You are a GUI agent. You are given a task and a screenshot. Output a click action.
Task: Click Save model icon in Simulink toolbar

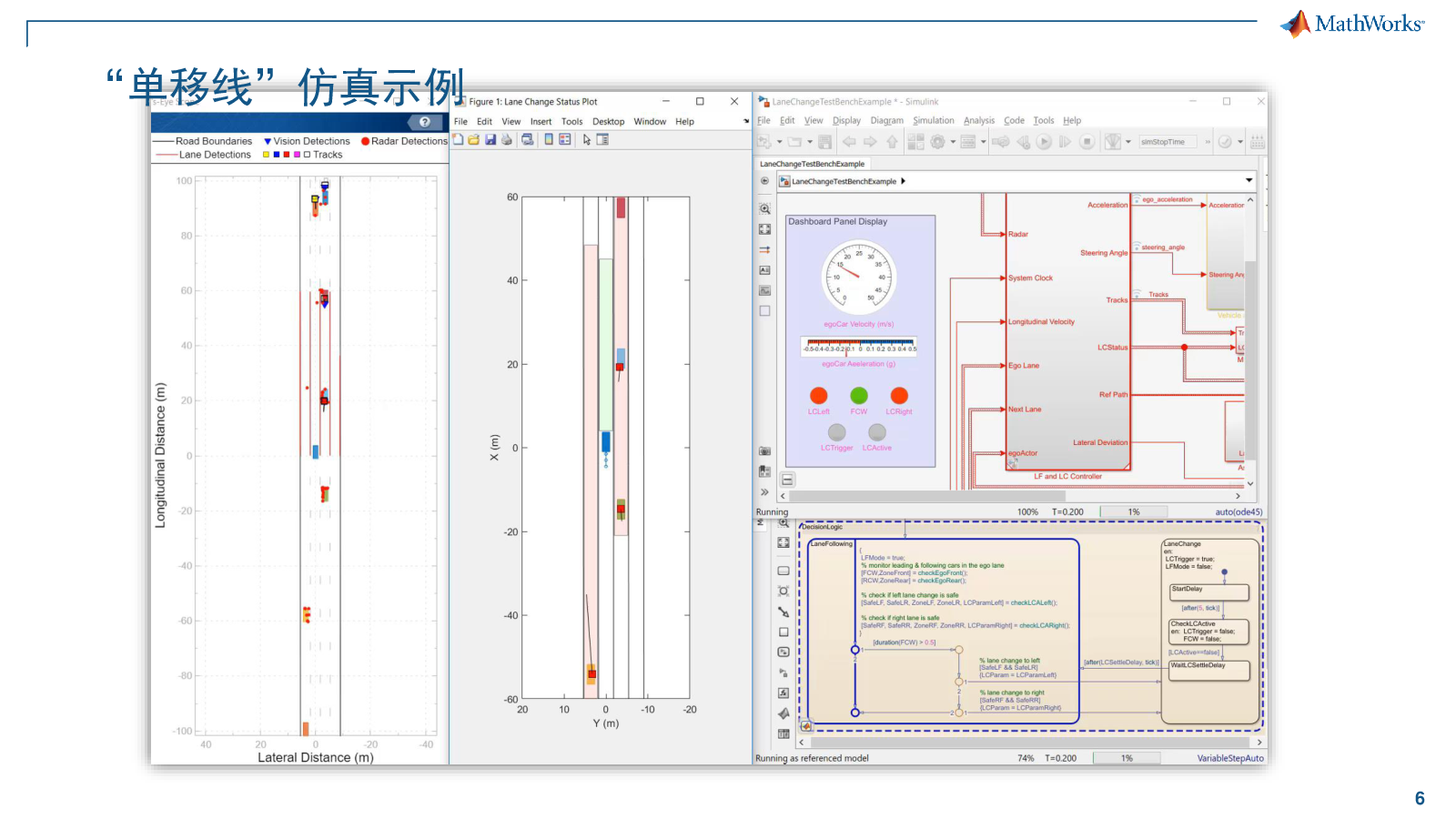coord(825,142)
